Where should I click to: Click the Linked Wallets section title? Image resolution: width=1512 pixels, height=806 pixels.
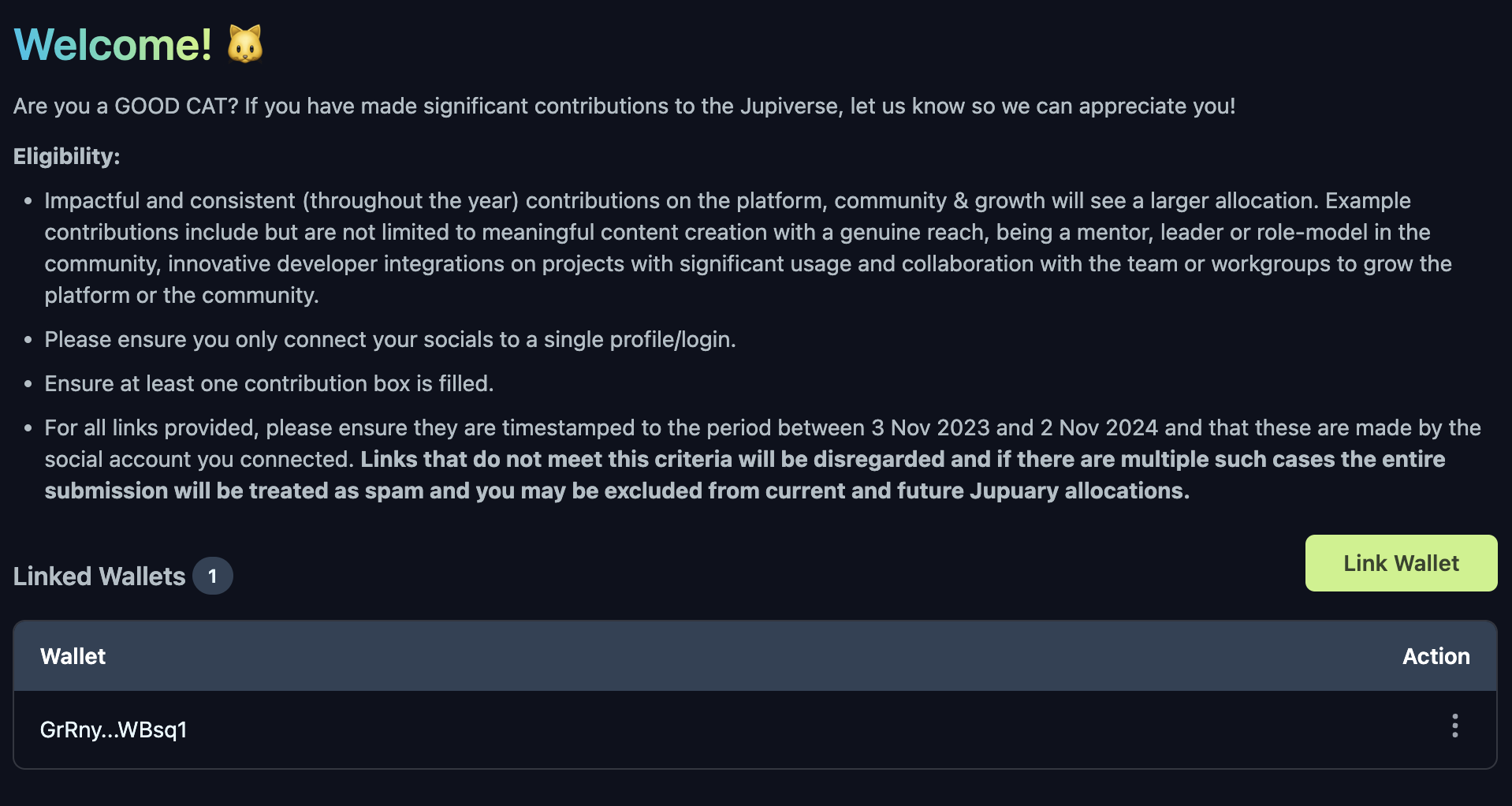(99, 576)
